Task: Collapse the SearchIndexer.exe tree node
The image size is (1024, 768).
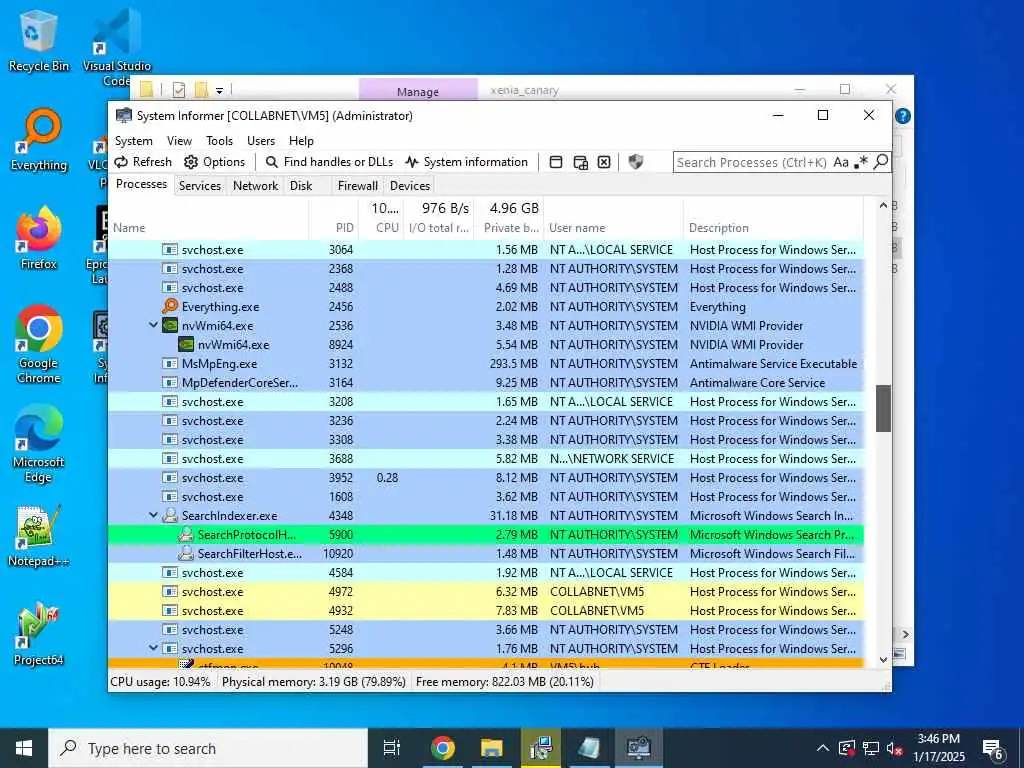Action: coord(153,515)
